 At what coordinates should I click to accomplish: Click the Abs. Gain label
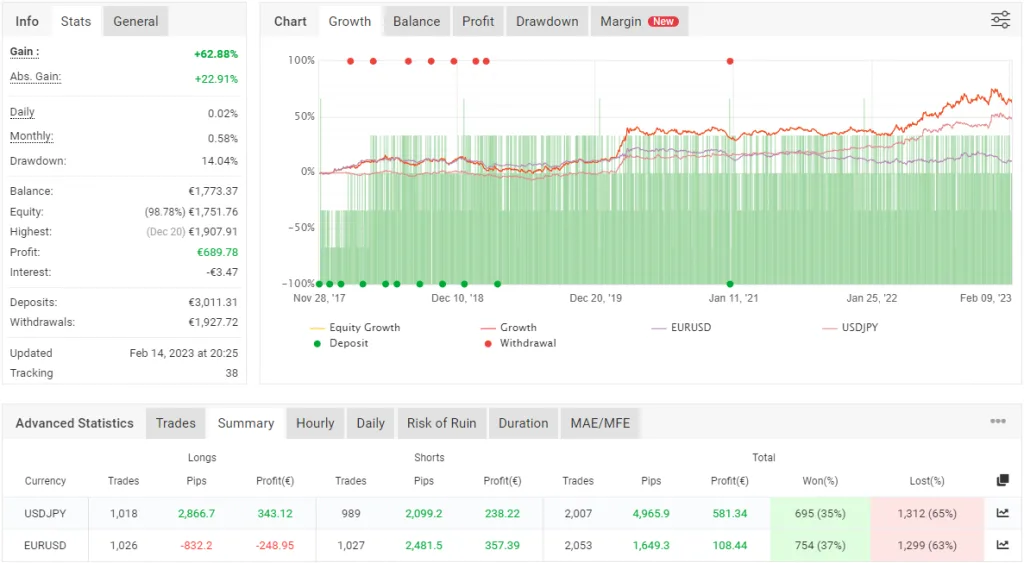35,76
